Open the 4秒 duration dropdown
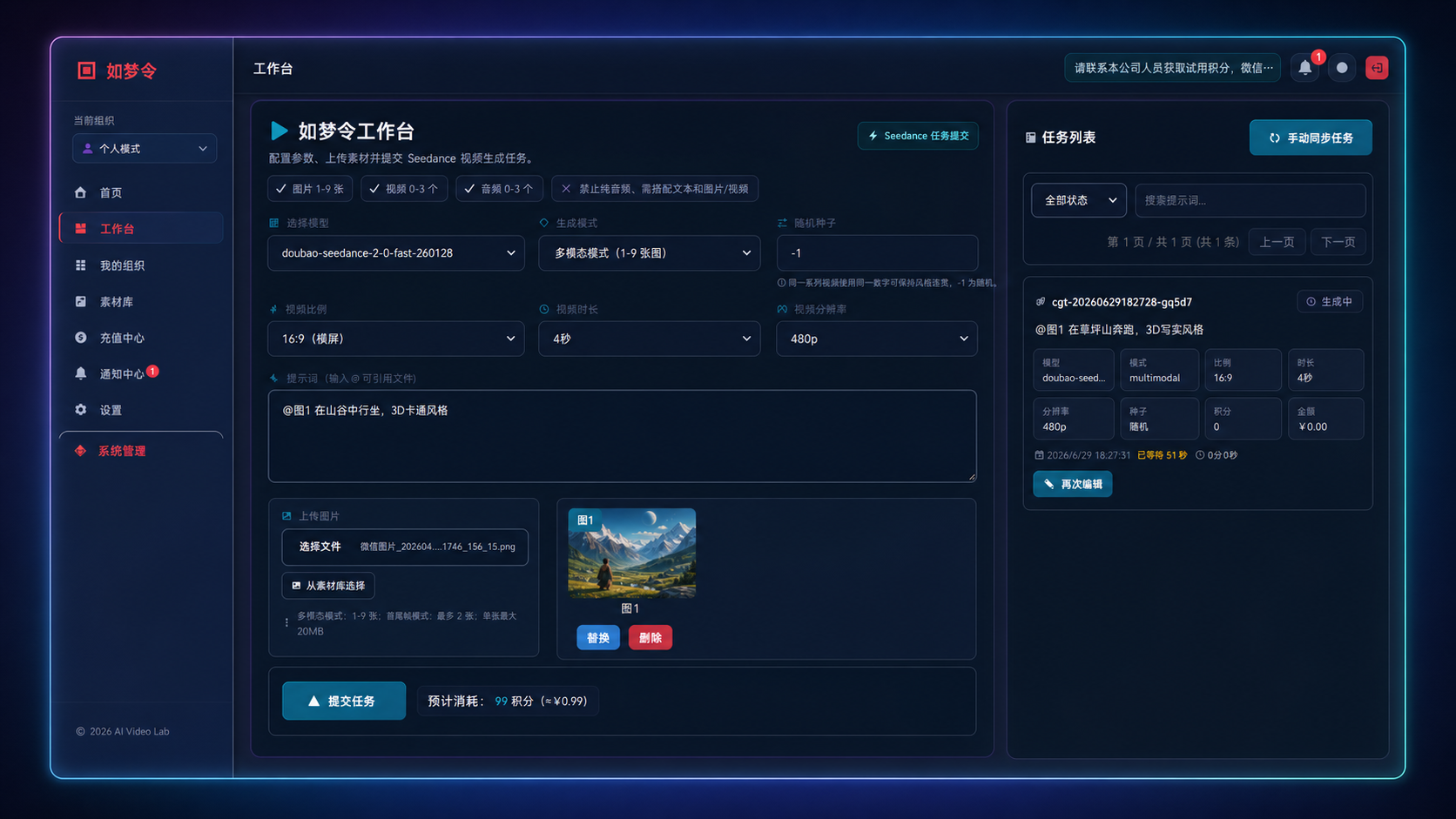This screenshot has height=819, width=1456. click(x=650, y=339)
